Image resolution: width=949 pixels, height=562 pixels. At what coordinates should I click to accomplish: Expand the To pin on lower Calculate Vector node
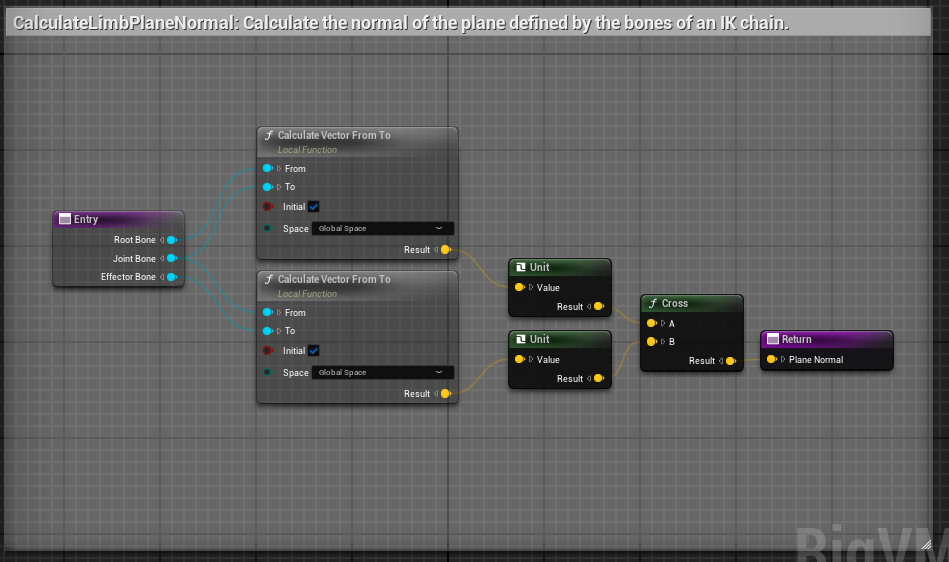[279, 331]
